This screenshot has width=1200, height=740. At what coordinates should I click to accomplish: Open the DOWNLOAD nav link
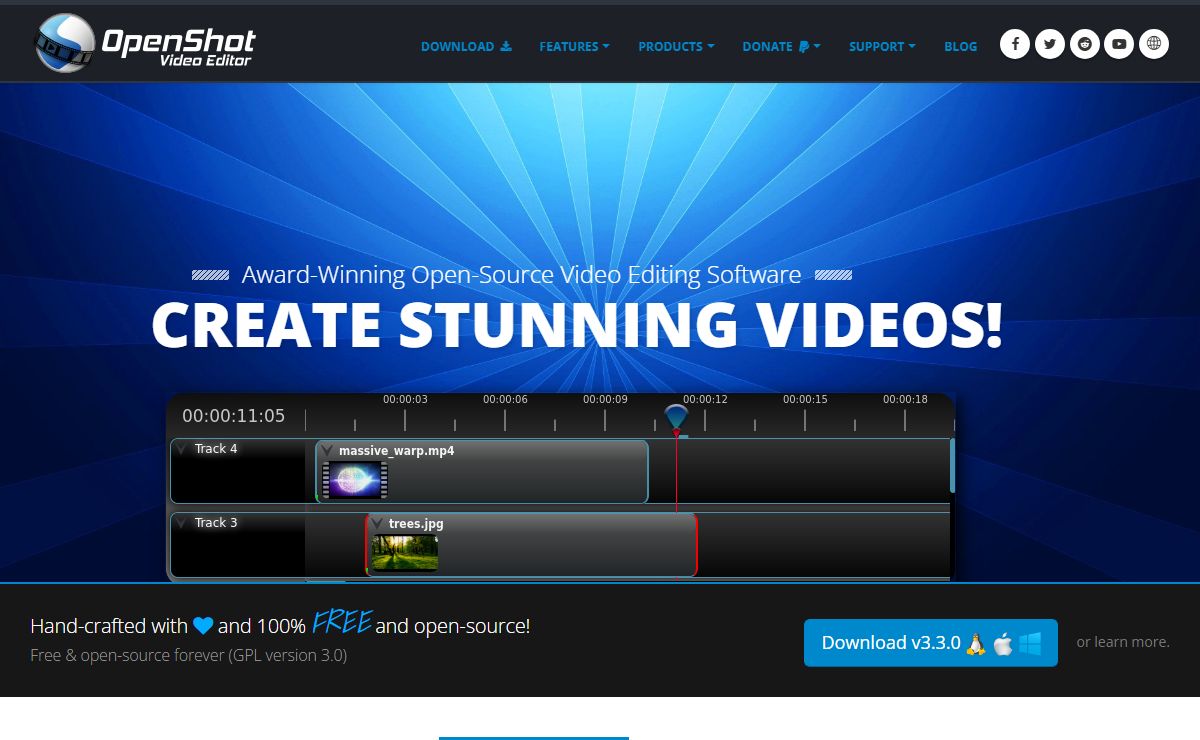point(466,46)
